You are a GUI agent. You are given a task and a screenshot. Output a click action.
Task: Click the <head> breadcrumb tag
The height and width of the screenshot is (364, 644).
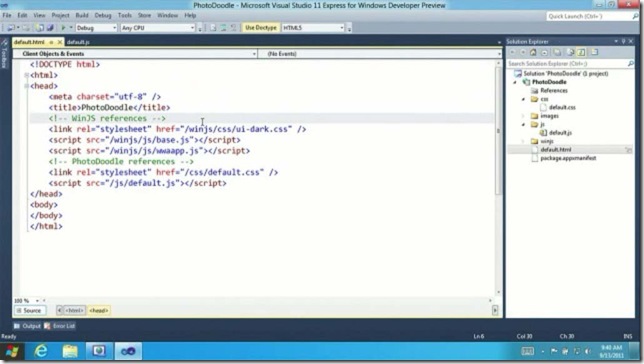[99, 311]
